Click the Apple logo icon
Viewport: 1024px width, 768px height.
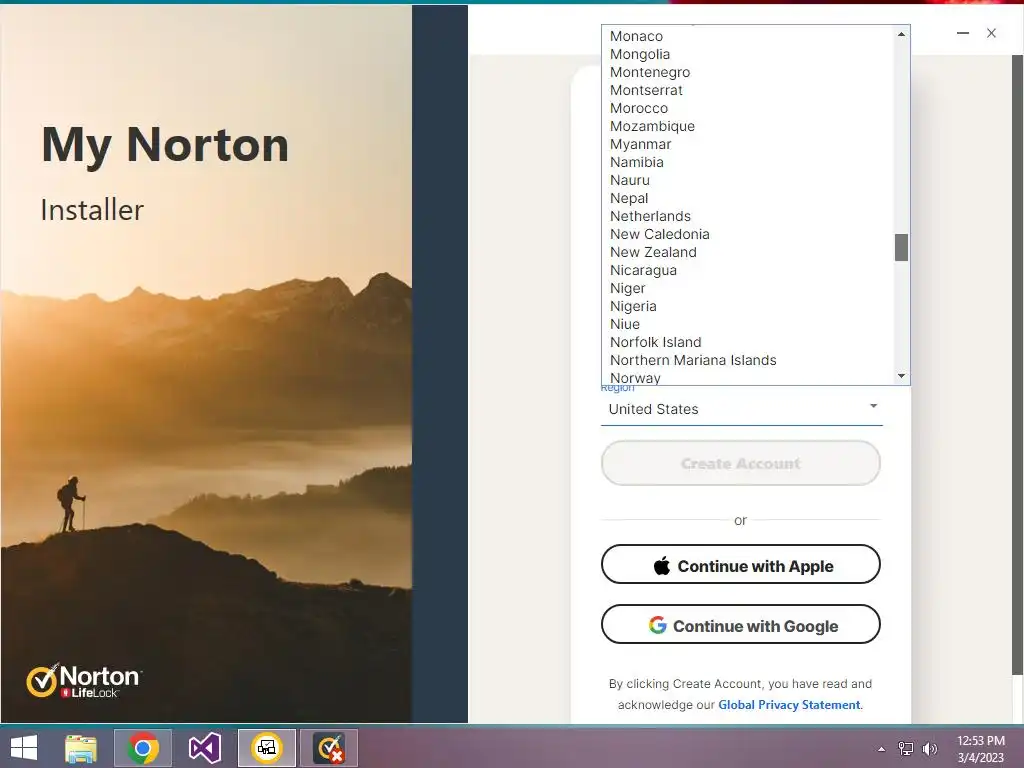pos(662,566)
